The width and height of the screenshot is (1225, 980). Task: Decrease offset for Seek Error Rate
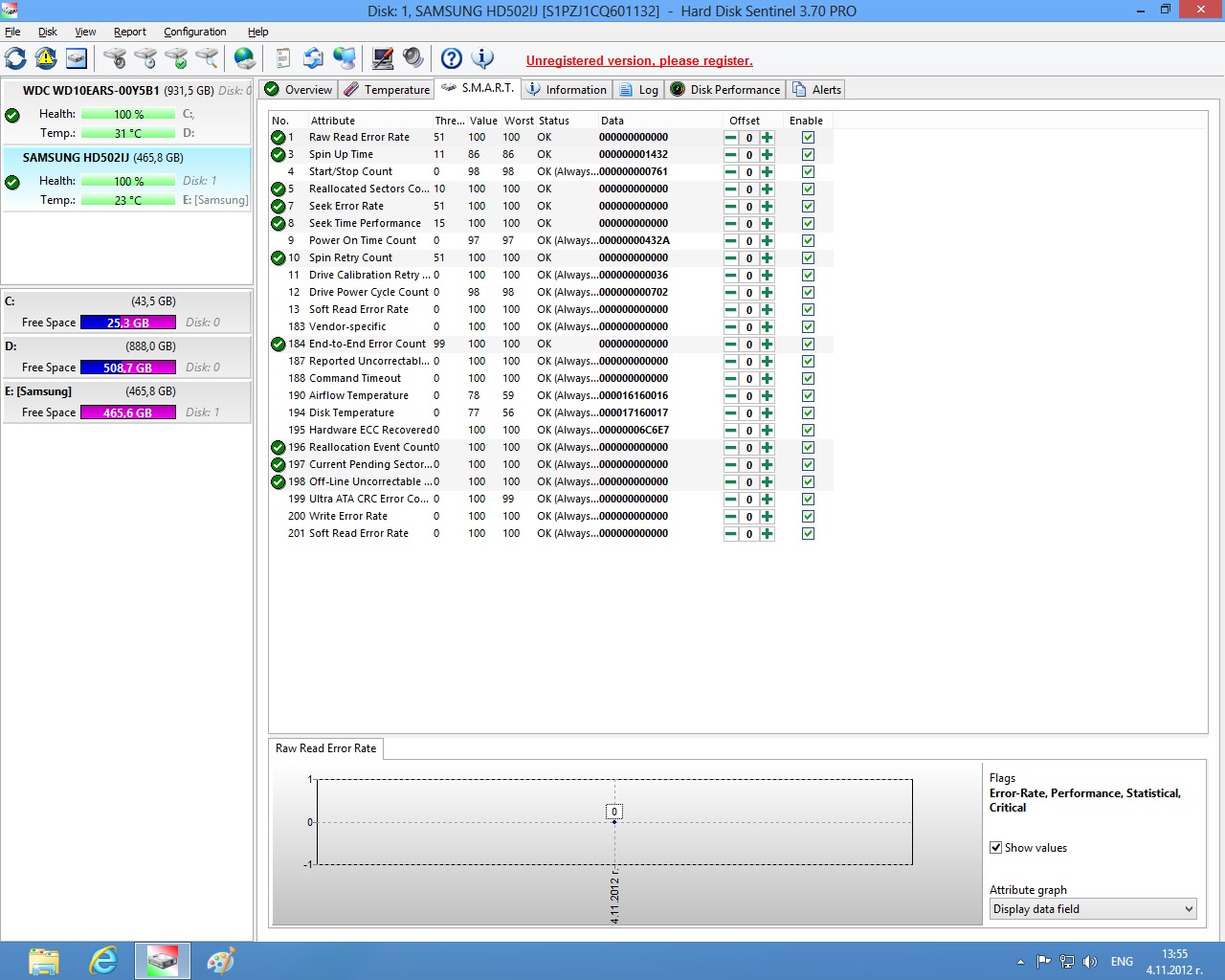click(x=731, y=207)
